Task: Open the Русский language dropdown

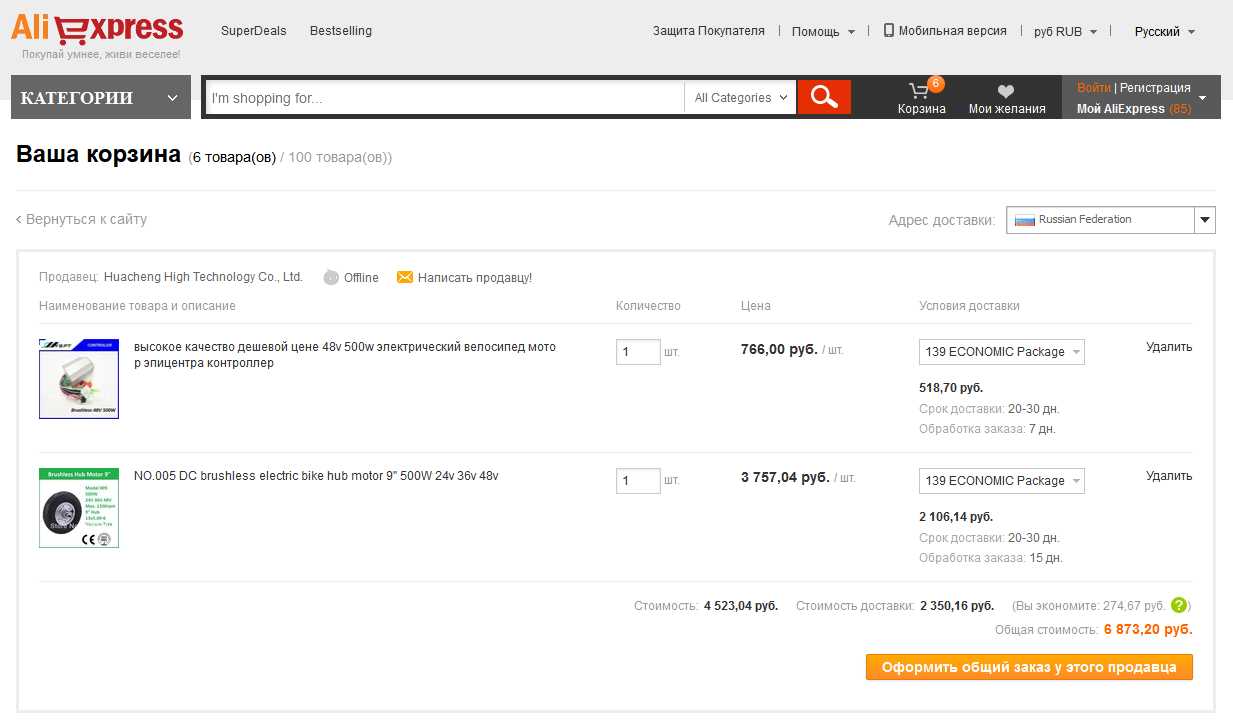Action: [x=1165, y=31]
